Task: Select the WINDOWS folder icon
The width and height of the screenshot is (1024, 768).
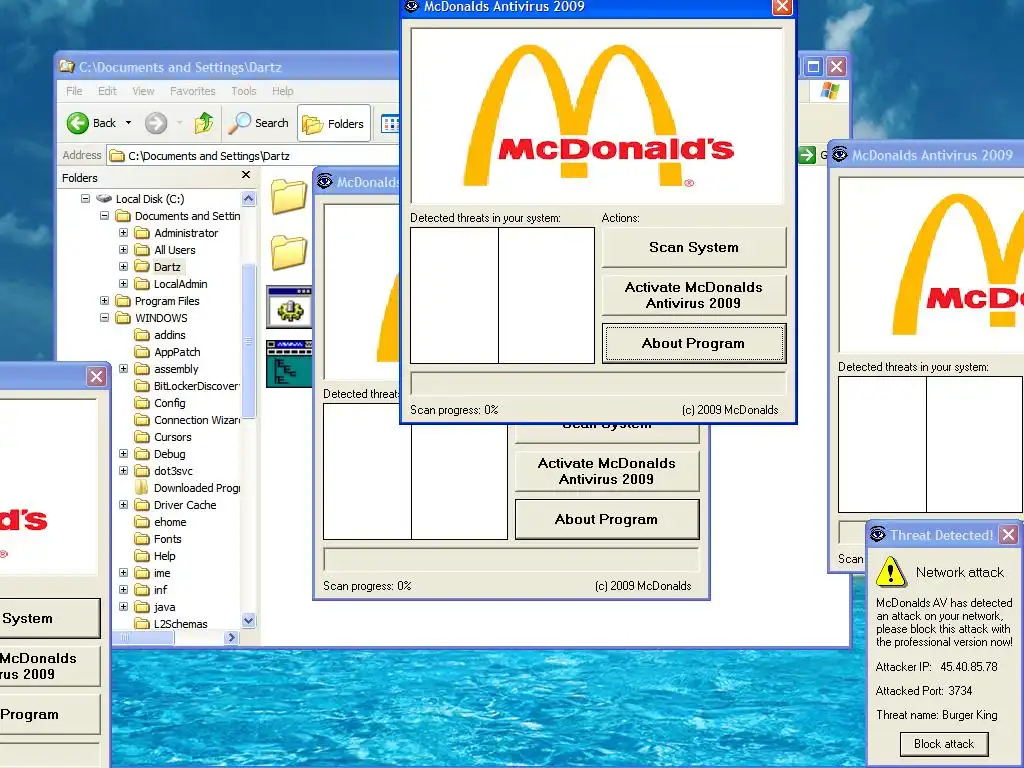Action: point(123,317)
